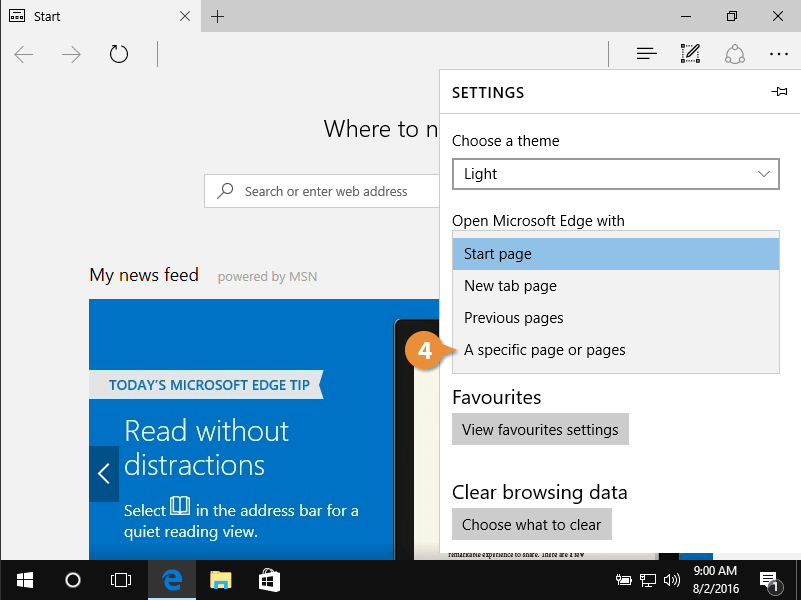Viewport: 801px width, 600px height.
Task: Open a new tab with the plus button
Action: (x=217, y=16)
